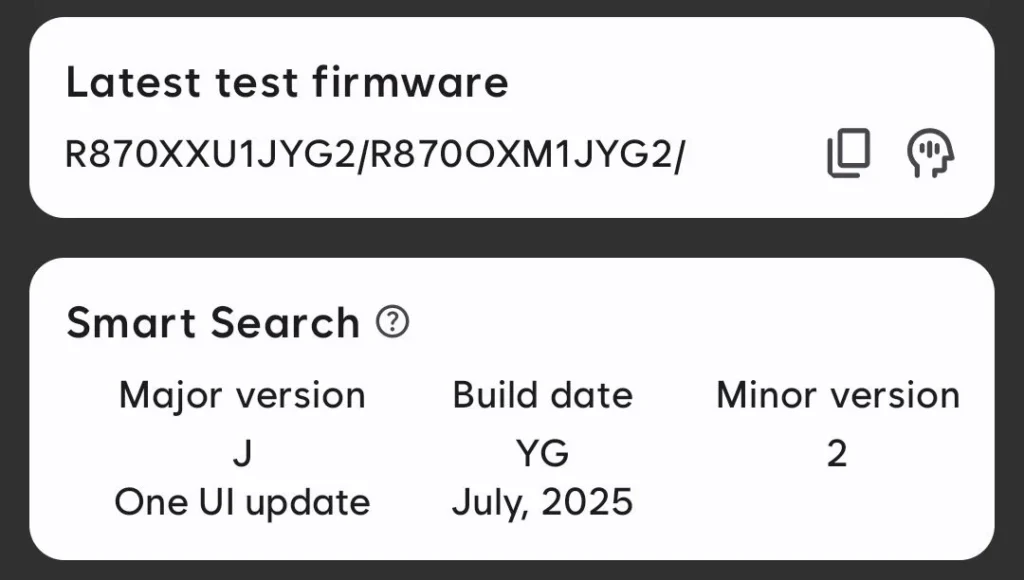This screenshot has width=1024, height=580.
Task: Click the speech-analysis head icon on the right
Action: point(930,152)
